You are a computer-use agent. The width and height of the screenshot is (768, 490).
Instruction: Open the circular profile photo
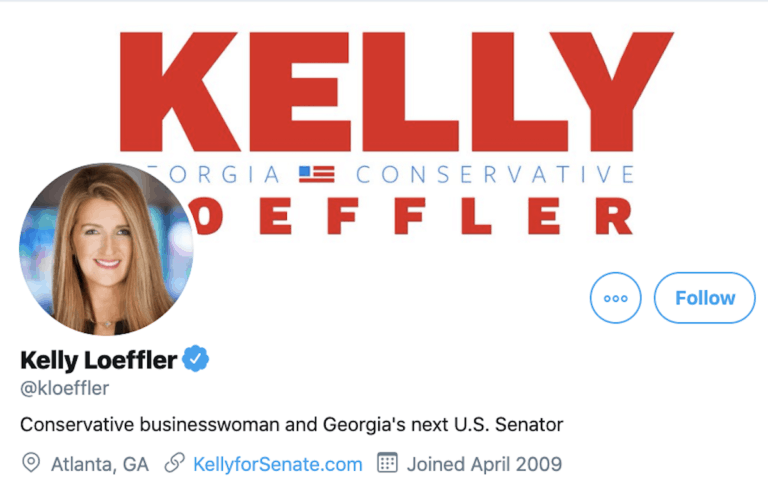(x=105, y=249)
